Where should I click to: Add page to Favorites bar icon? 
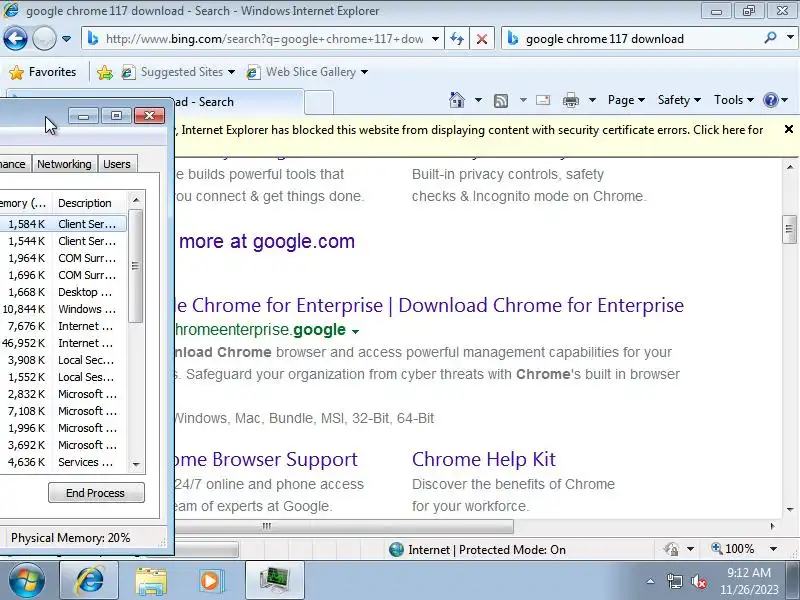[x=105, y=72]
